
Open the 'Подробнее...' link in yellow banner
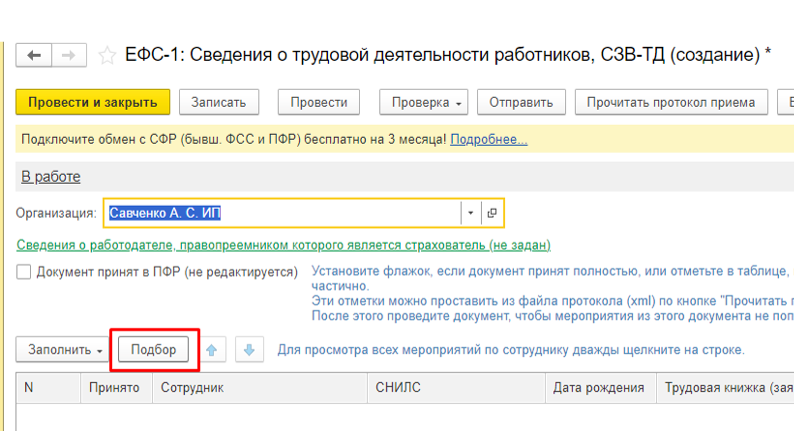click(489, 139)
